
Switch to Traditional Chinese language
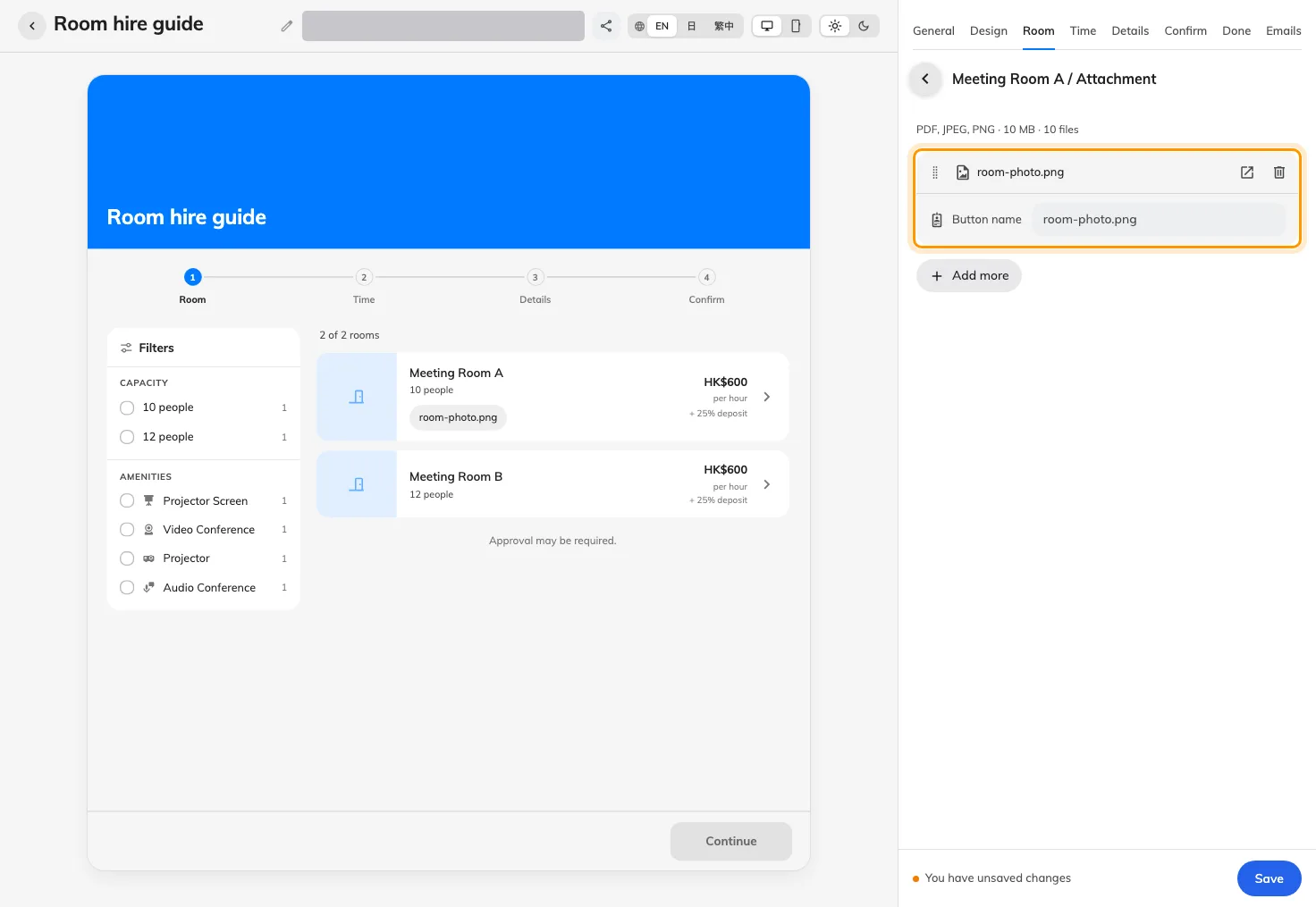point(724,26)
